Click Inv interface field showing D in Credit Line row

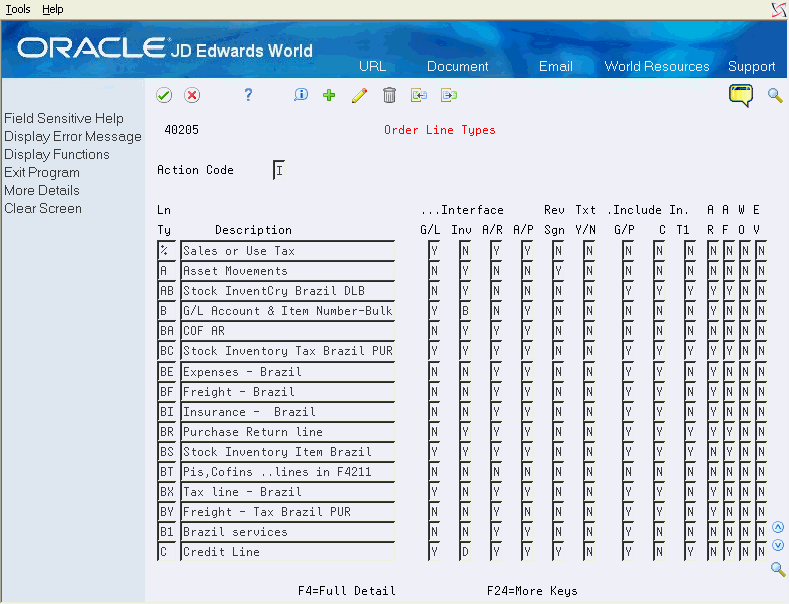465,552
